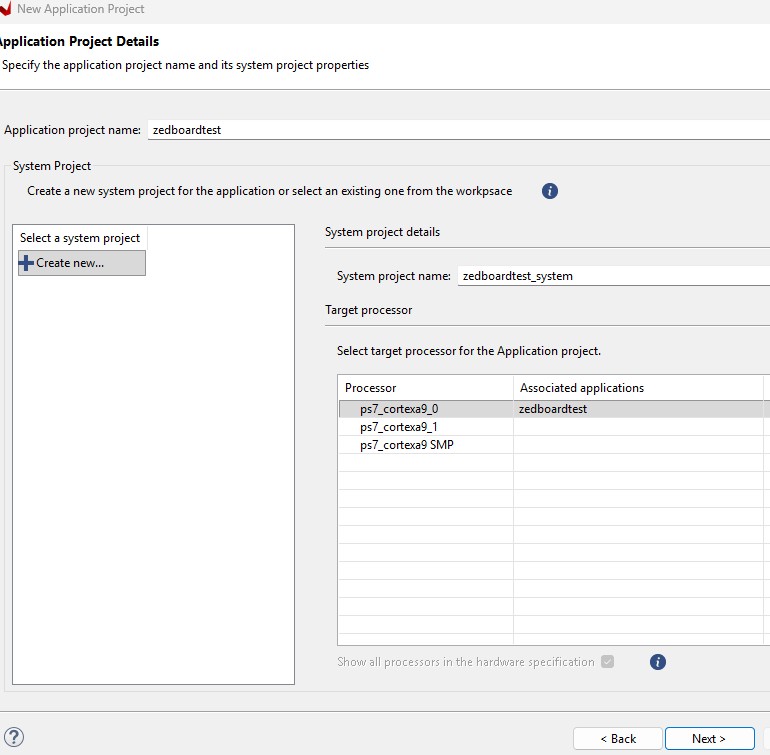
Task: Click info icon next to Show all processors
Action: [x=658, y=662]
